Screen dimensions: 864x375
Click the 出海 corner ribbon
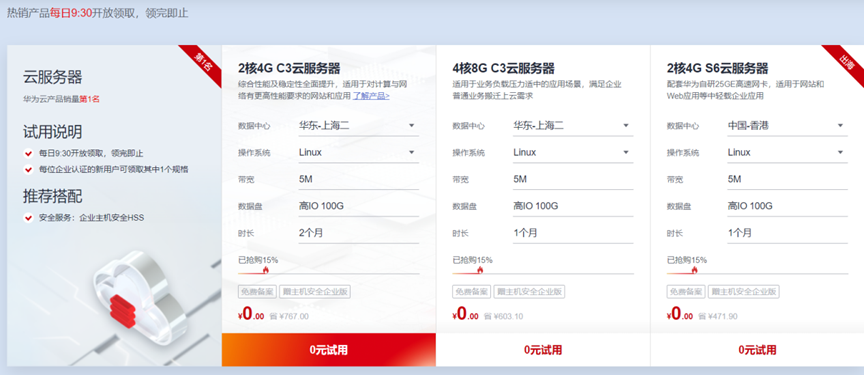pos(846,63)
